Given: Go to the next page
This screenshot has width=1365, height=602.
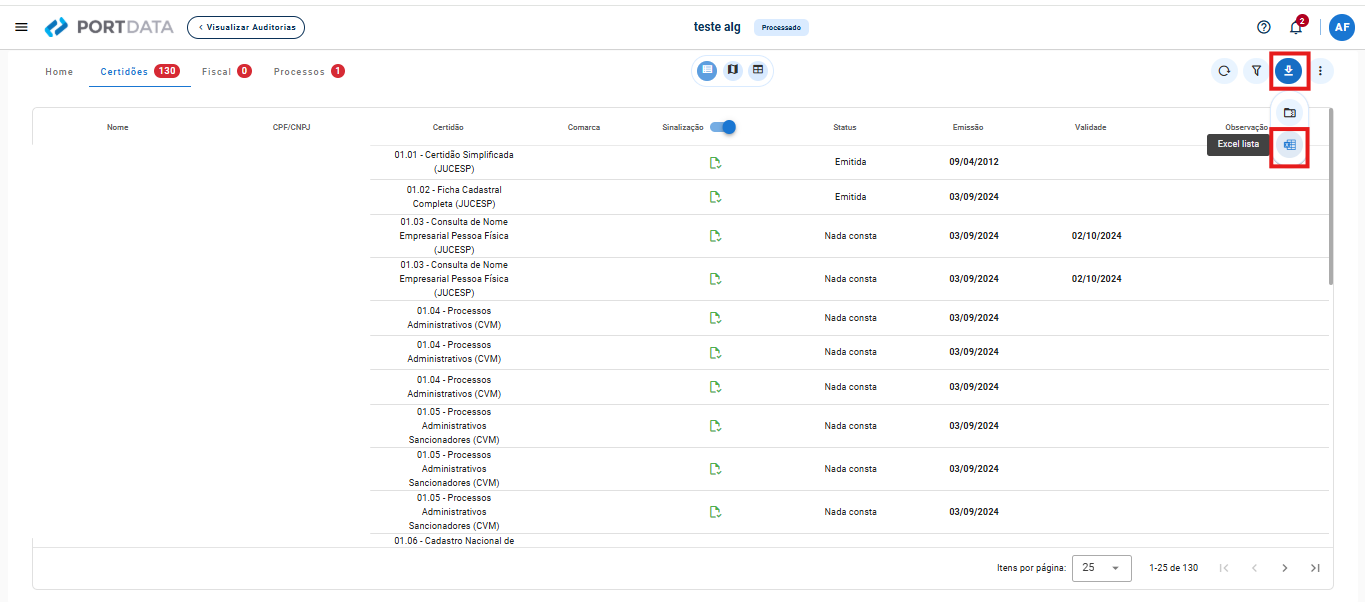Looking at the screenshot, I should pyautogui.click(x=1285, y=568).
